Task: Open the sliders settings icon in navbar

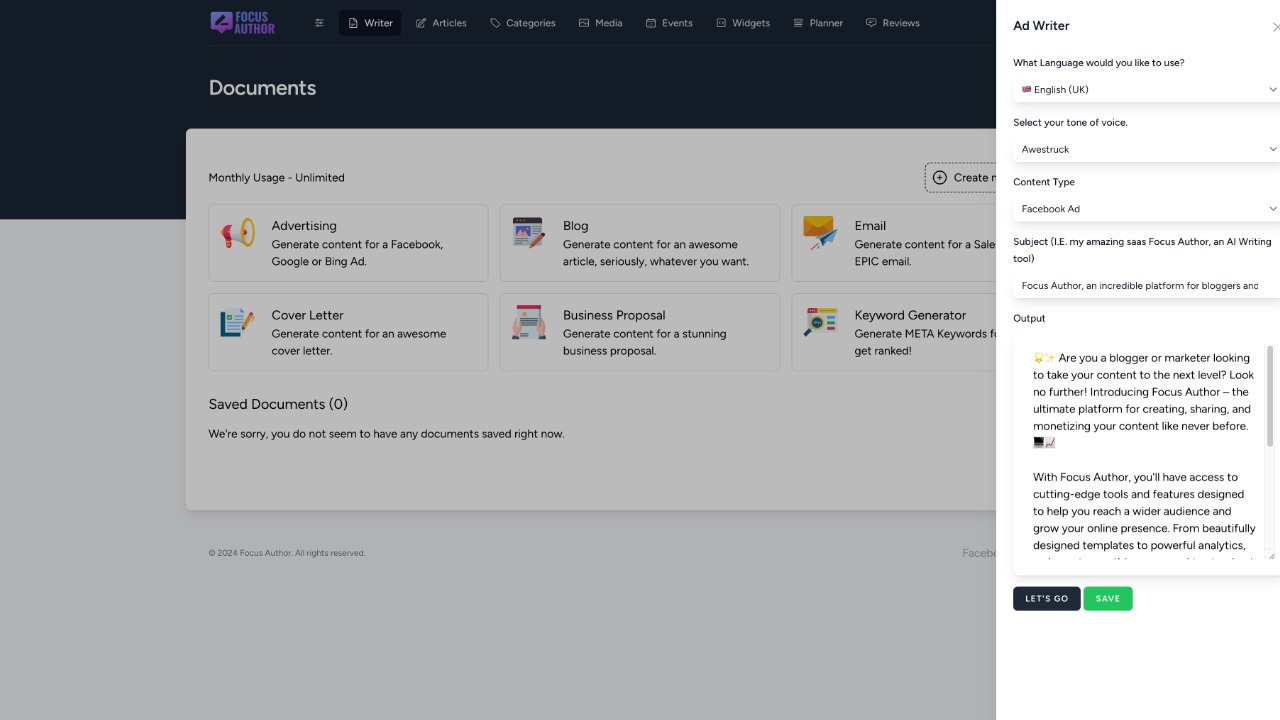Action: coord(319,23)
